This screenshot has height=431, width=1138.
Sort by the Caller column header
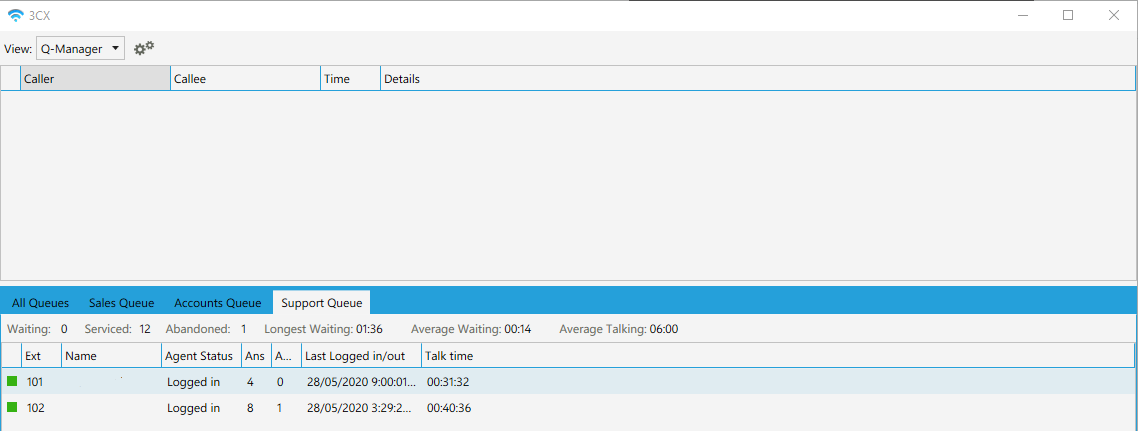pos(96,78)
